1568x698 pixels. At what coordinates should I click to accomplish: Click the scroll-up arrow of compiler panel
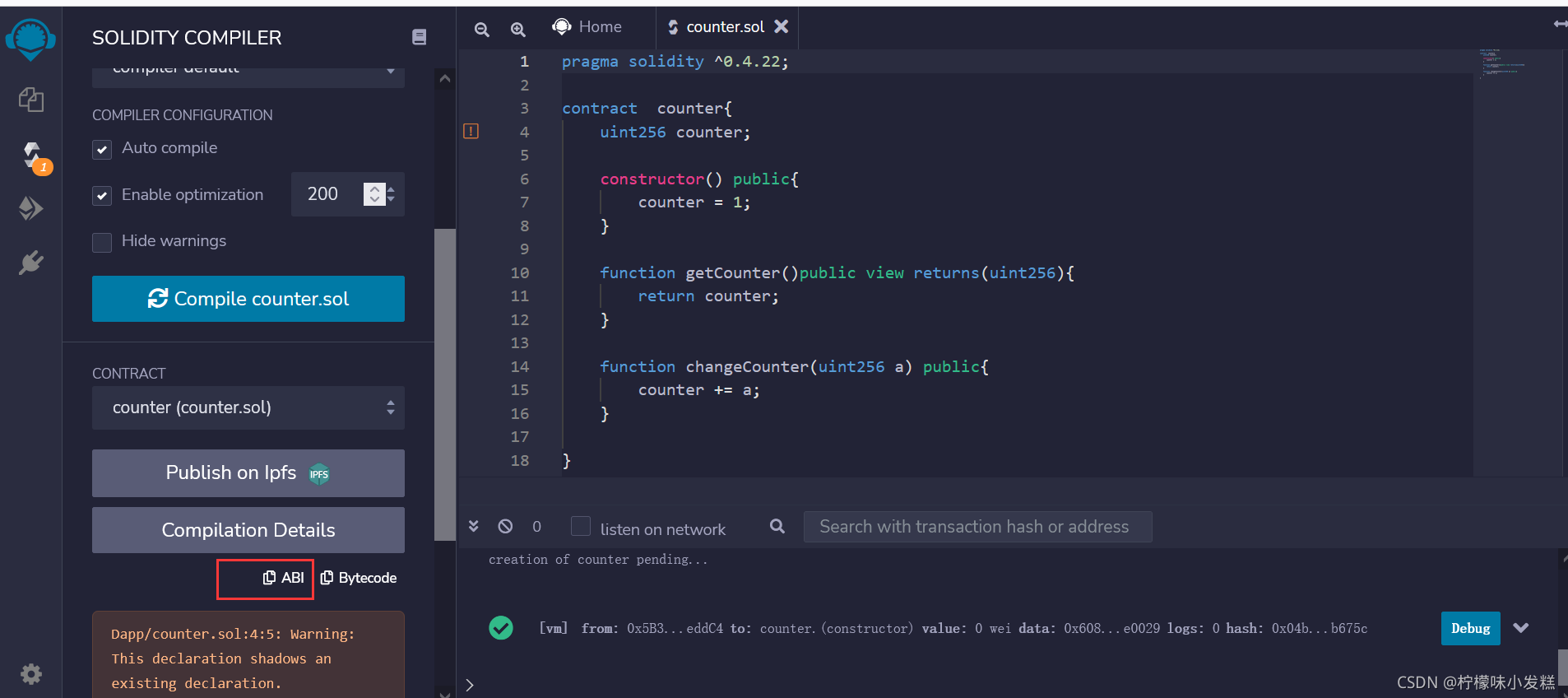point(445,79)
